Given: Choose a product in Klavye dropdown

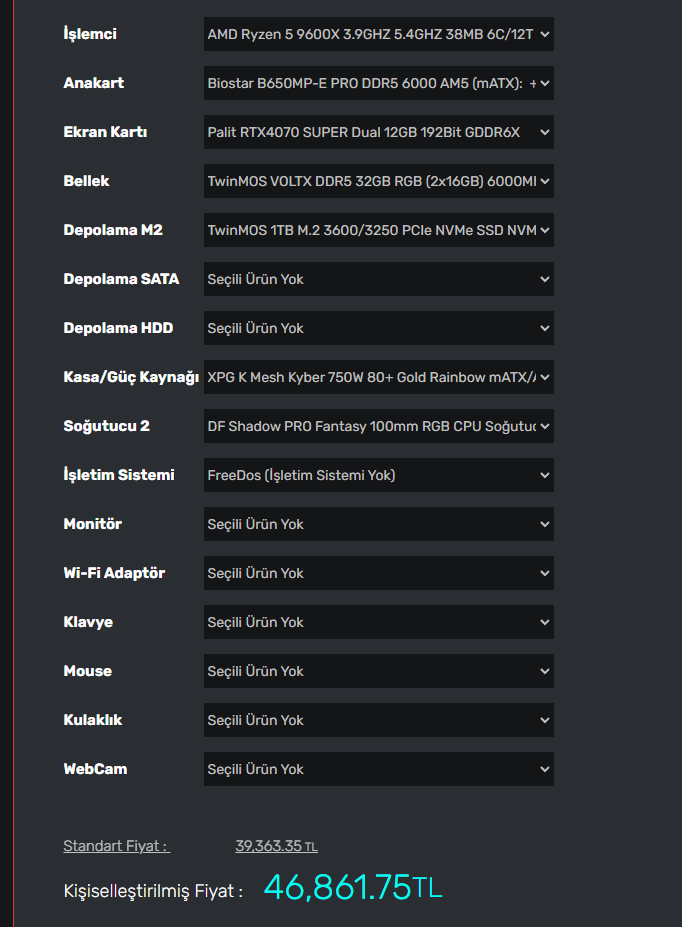Looking at the screenshot, I should (x=378, y=622).
